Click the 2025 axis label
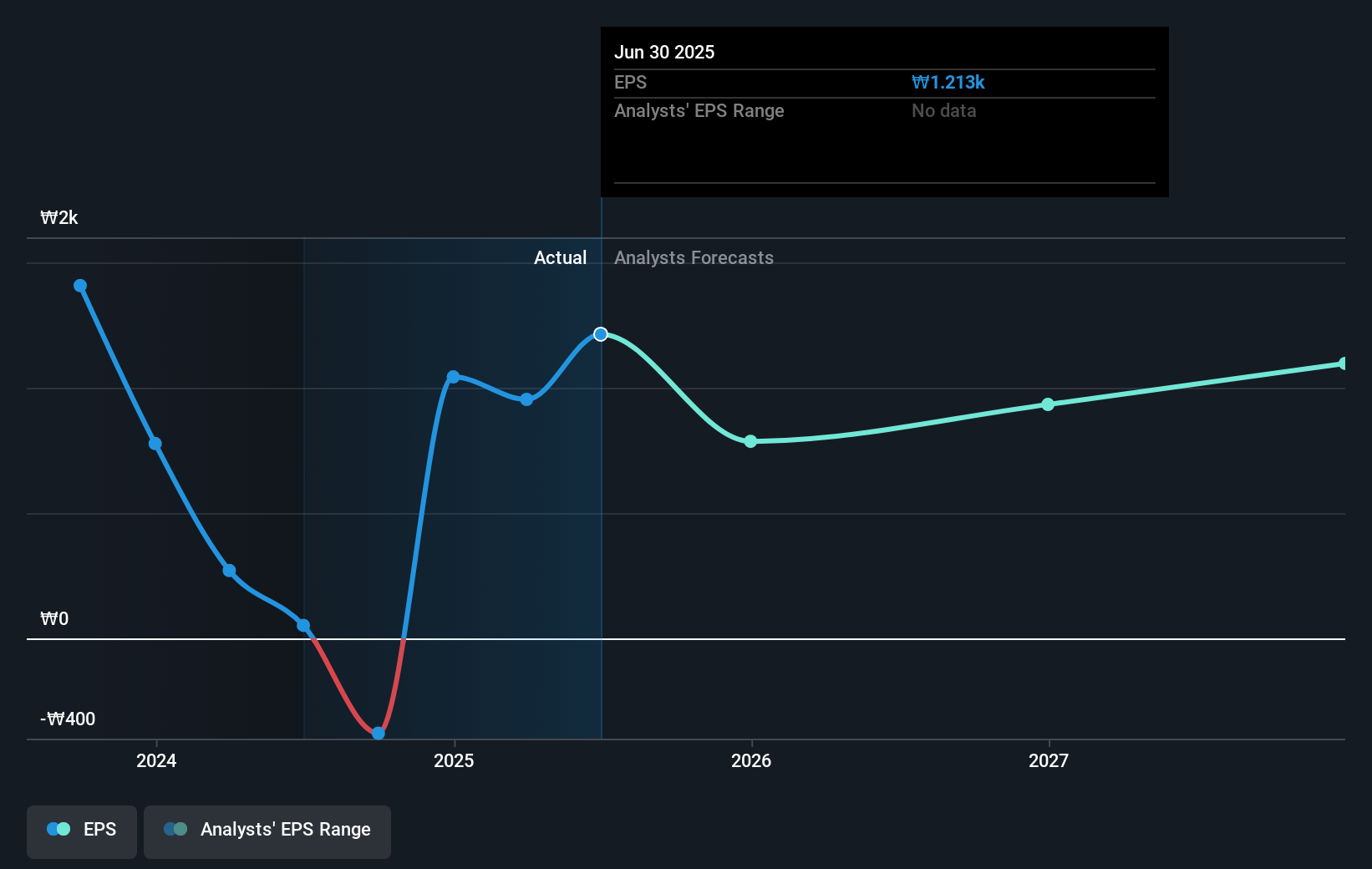Viewport: 1372px width, 869px height. click(x=454, y=761)
